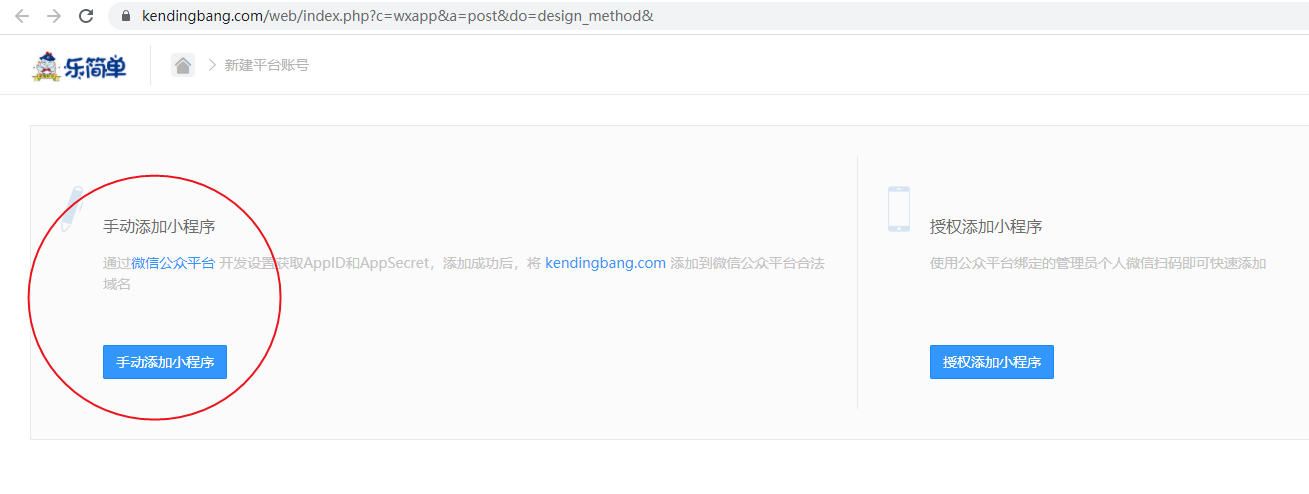Click the phone icon beside 授权添加小程序
Image resolution: width=1309 pixels, height=494 pixels.
pyautogui.click(x=899, y=209)
